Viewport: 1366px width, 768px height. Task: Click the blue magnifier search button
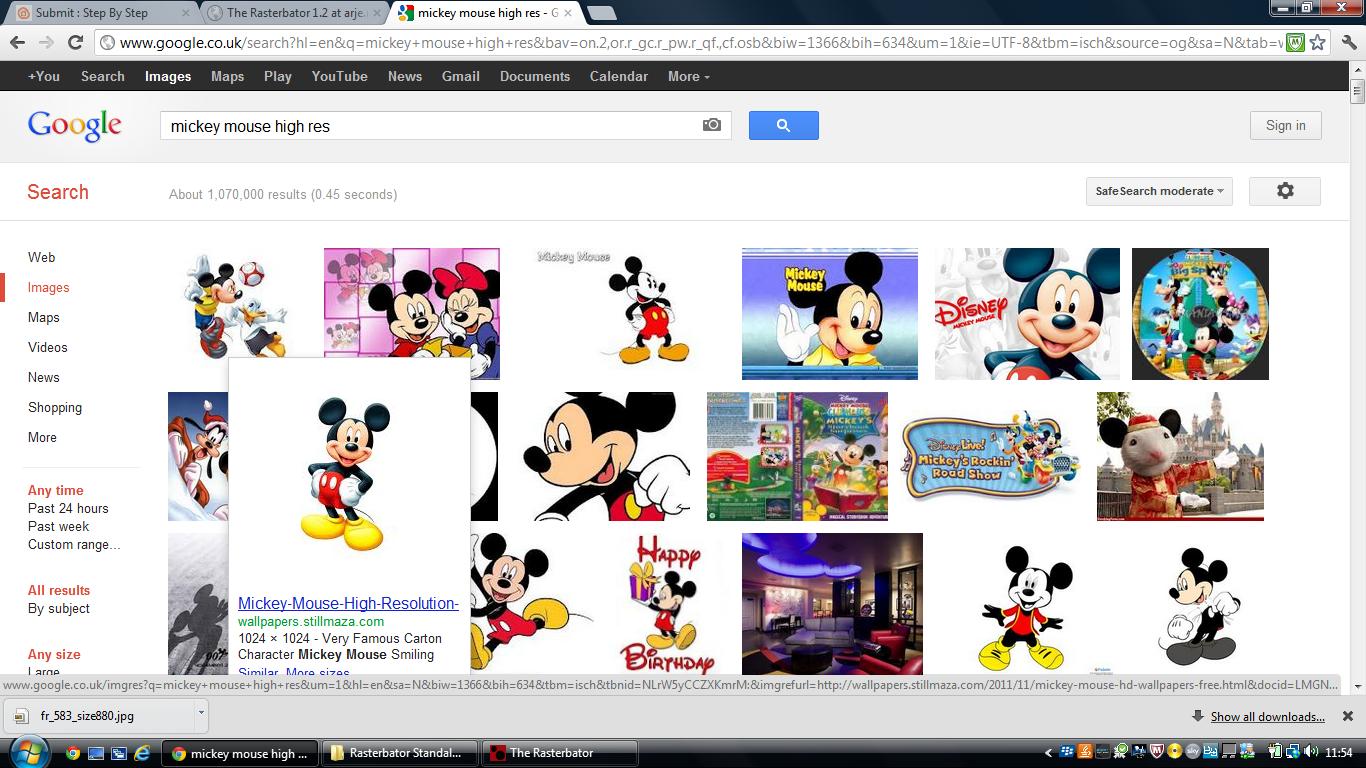(783, 125)
